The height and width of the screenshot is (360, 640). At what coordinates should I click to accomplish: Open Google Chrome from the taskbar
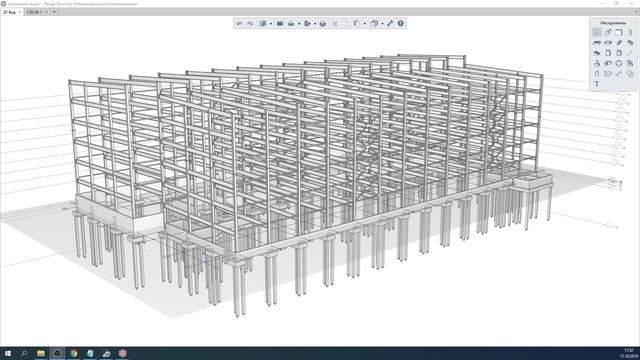point(73,353)
